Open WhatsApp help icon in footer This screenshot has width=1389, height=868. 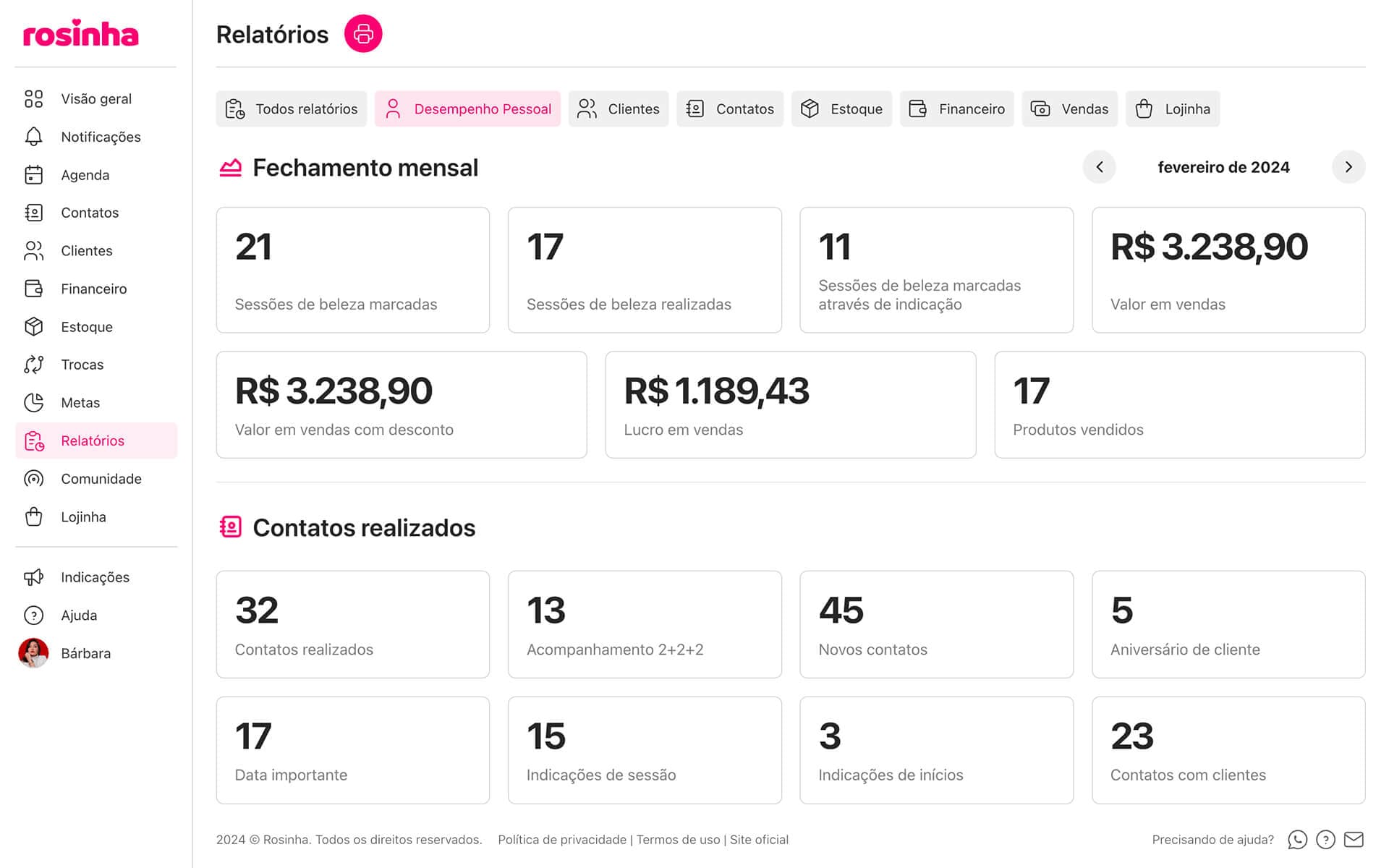(1297, 839)
